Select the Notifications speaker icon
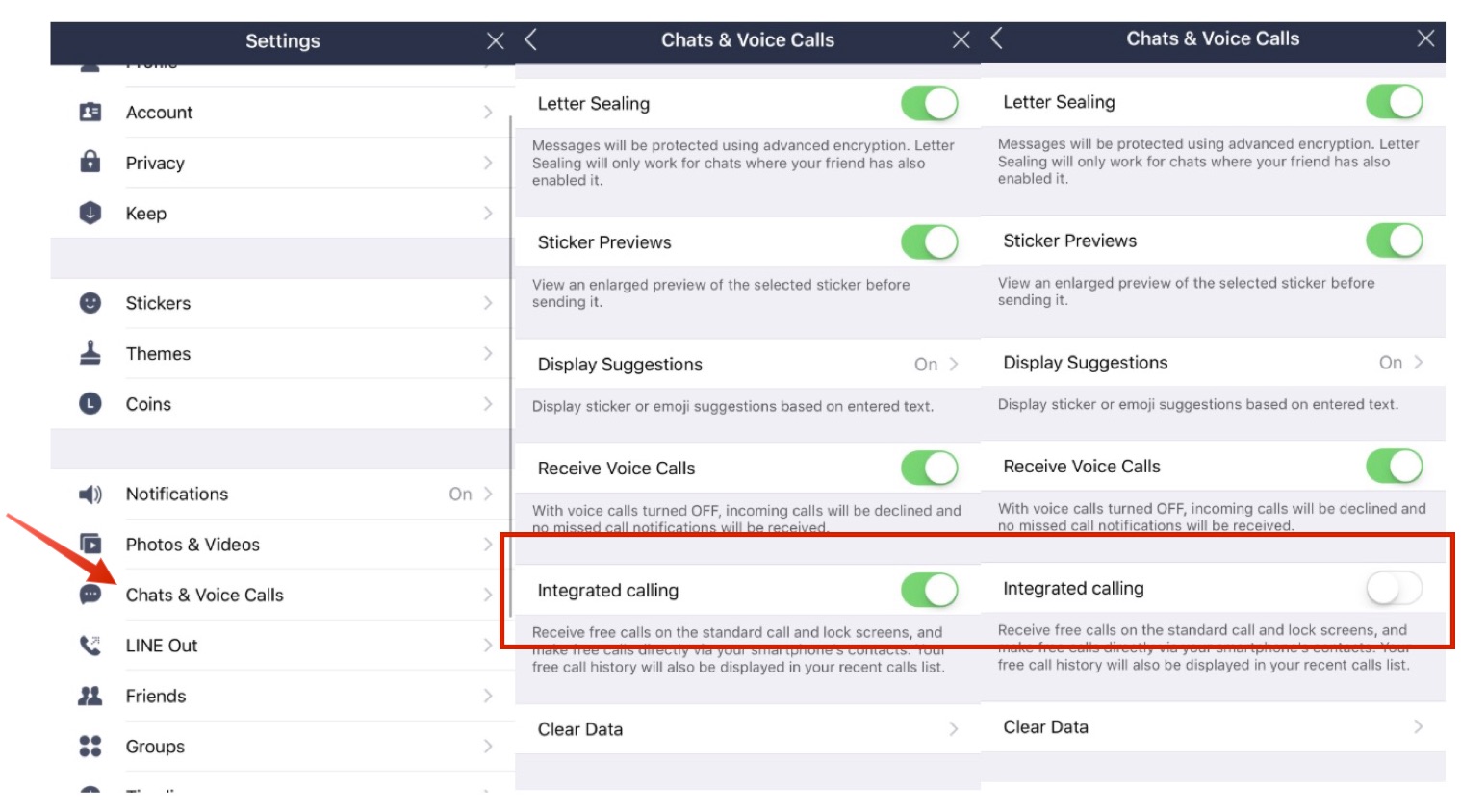 pyautogui.click(x=90, y=494)
